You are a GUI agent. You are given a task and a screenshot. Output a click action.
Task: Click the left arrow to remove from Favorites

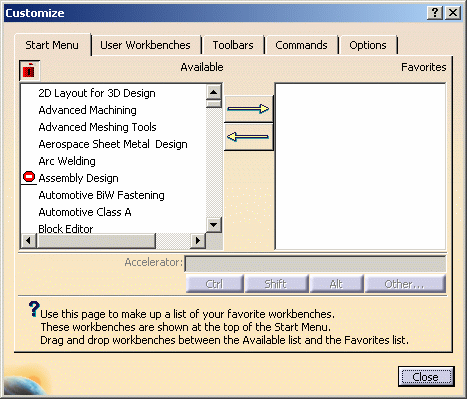(249, 137)
